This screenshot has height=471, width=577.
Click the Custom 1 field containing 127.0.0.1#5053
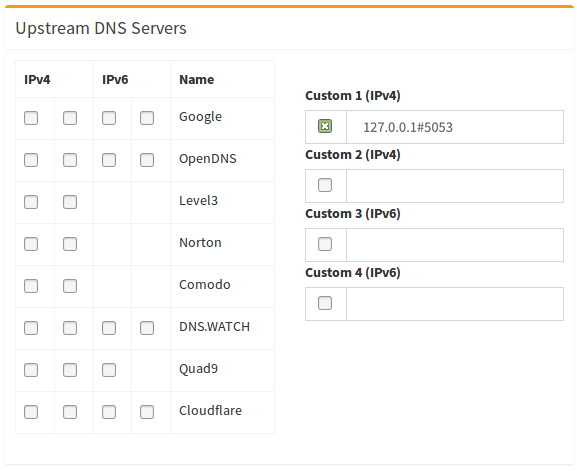coord(455,127)
